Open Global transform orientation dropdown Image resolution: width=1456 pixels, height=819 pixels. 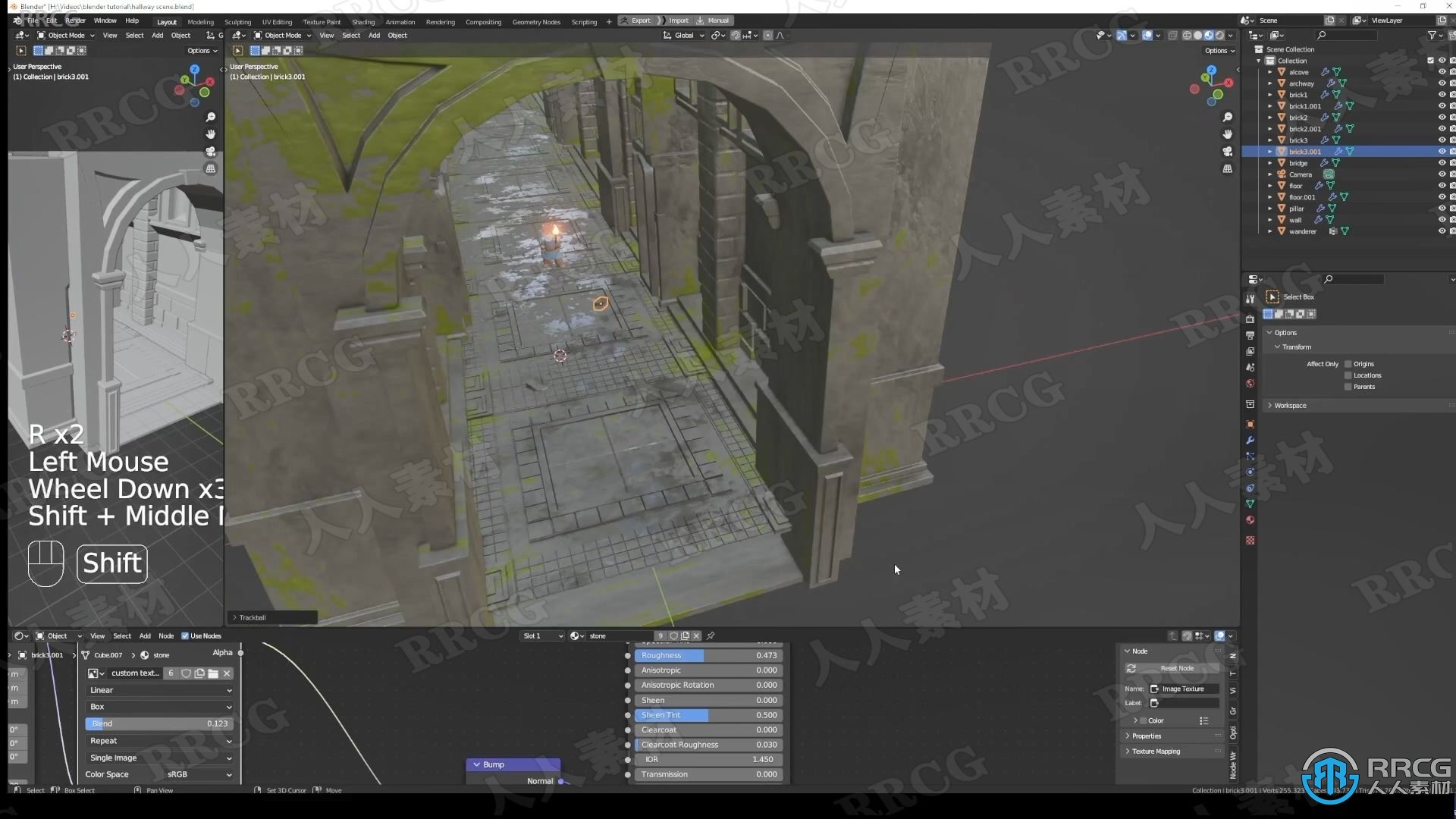click(x=684, y=36)
